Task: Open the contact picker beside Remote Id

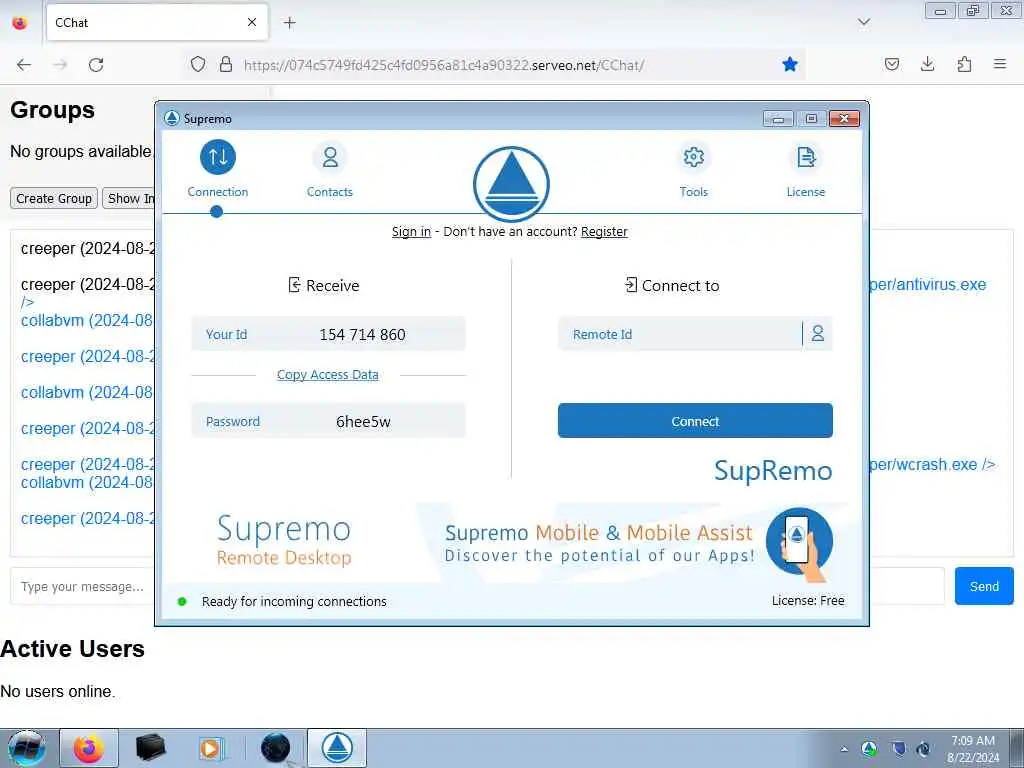Action: (818, 334)
